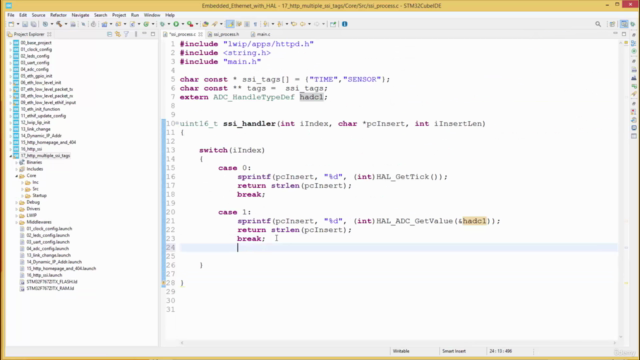Toggle code folding at line 10
The image size is (640, 360).
(177, 123)
